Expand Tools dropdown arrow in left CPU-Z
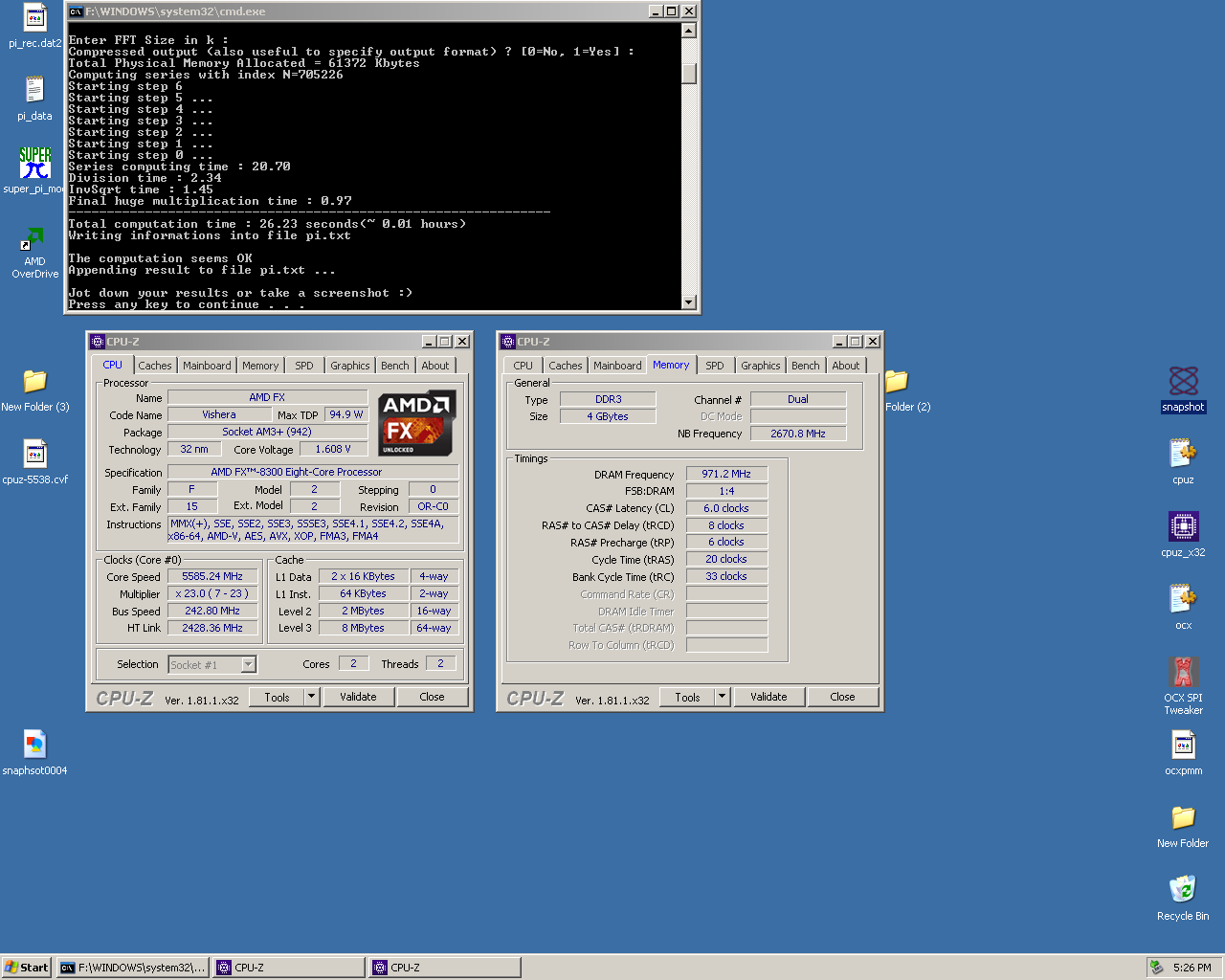Screen dimensions: 1225x980 (x=311, y=697)
